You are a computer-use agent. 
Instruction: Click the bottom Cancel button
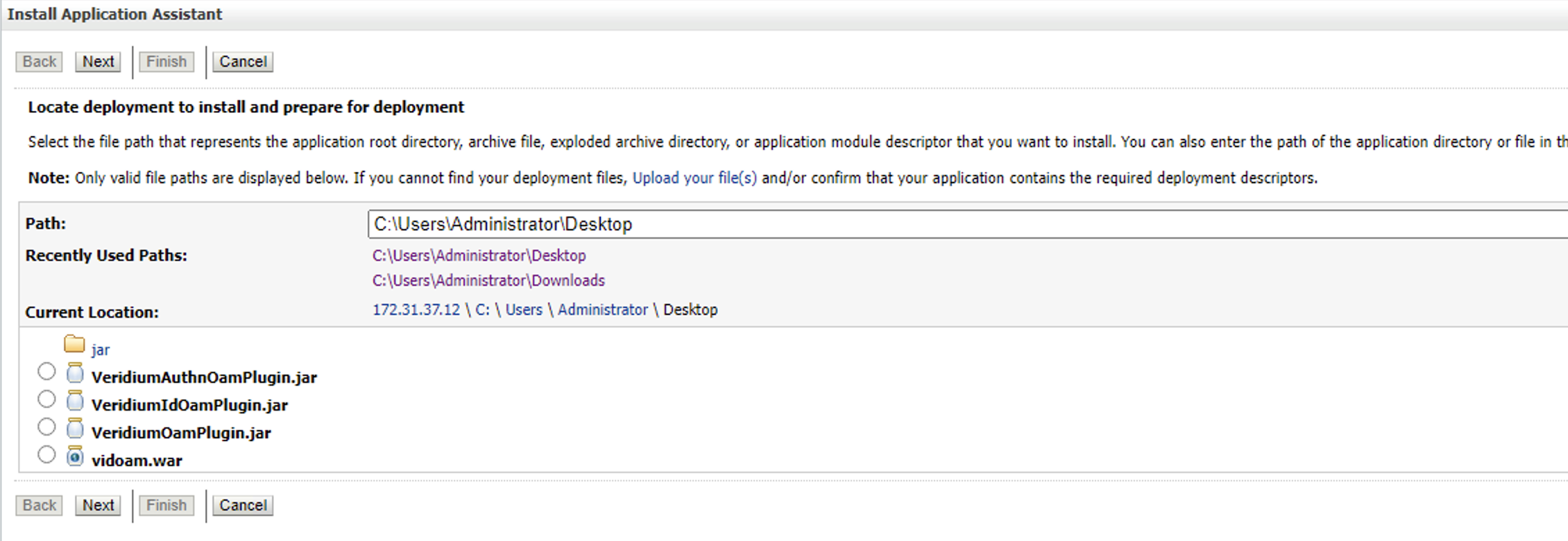point(243,506)
